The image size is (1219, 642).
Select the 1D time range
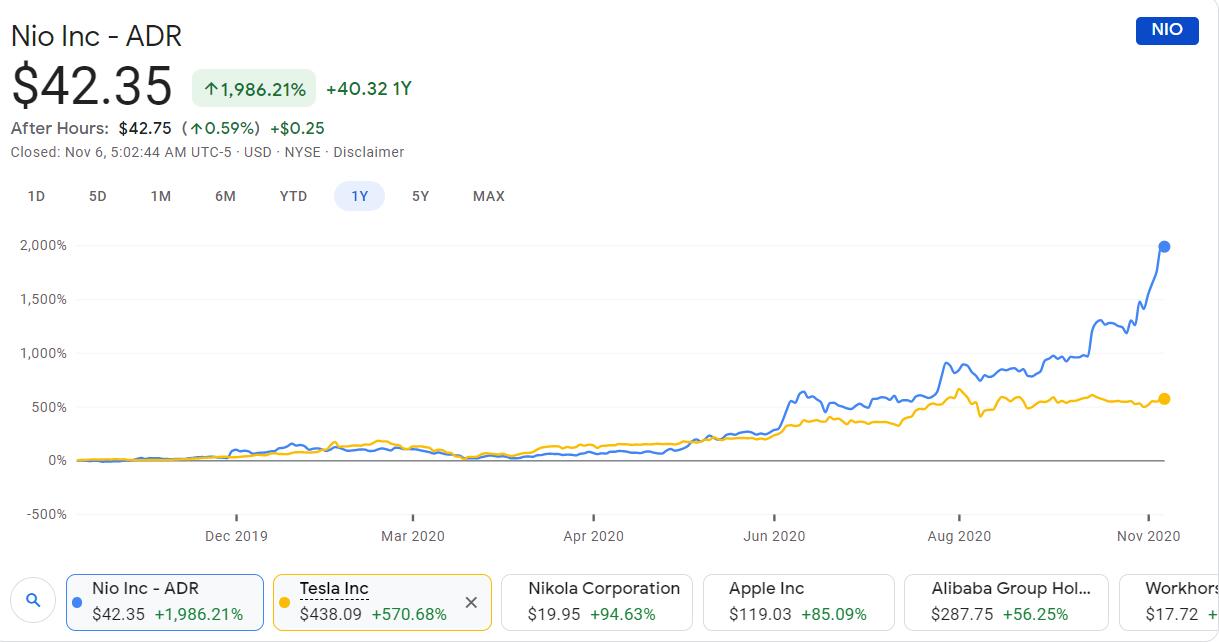click(x=36, y=196)
